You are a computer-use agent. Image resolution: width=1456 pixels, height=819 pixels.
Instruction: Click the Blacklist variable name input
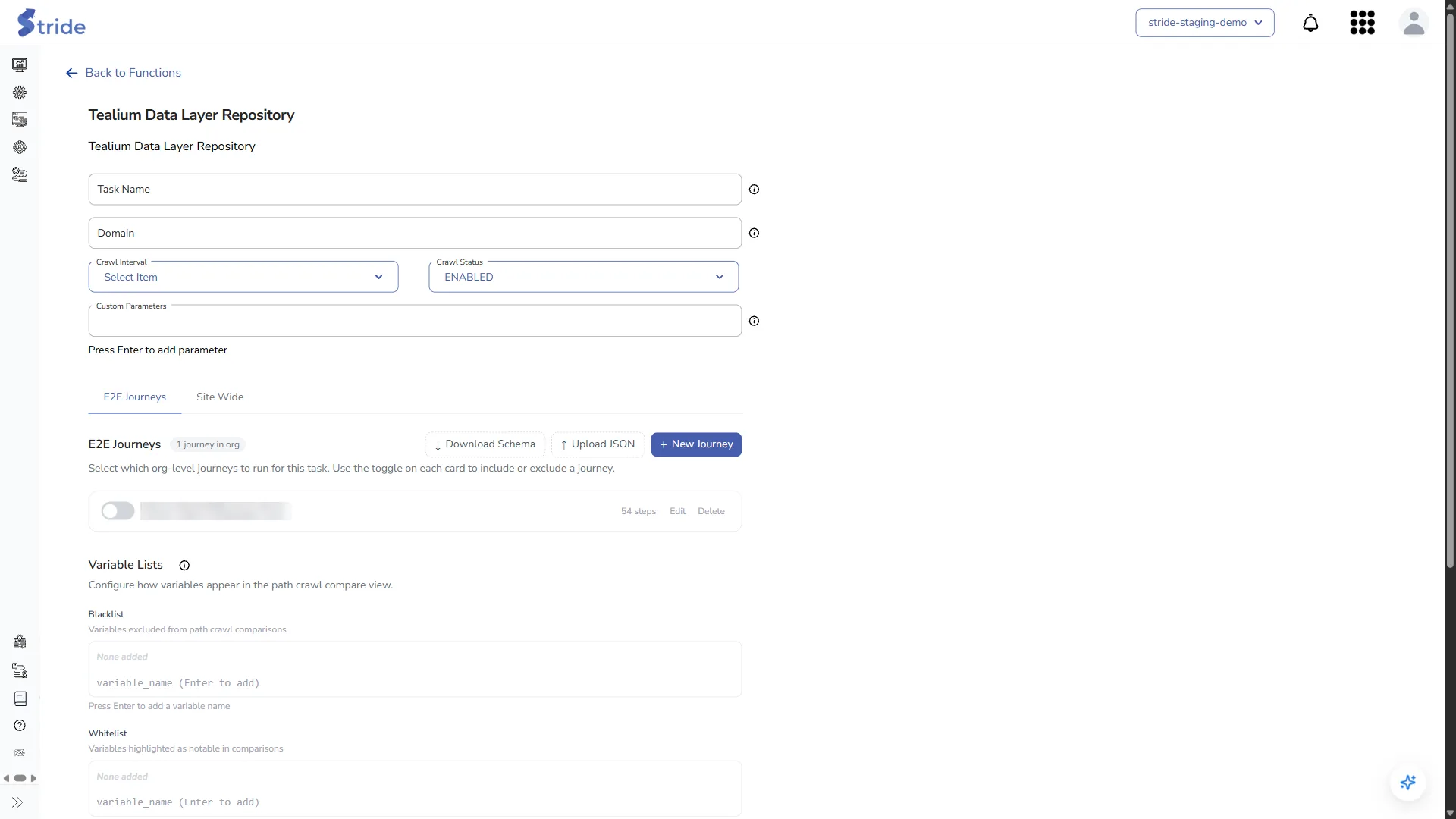(415, 683)
